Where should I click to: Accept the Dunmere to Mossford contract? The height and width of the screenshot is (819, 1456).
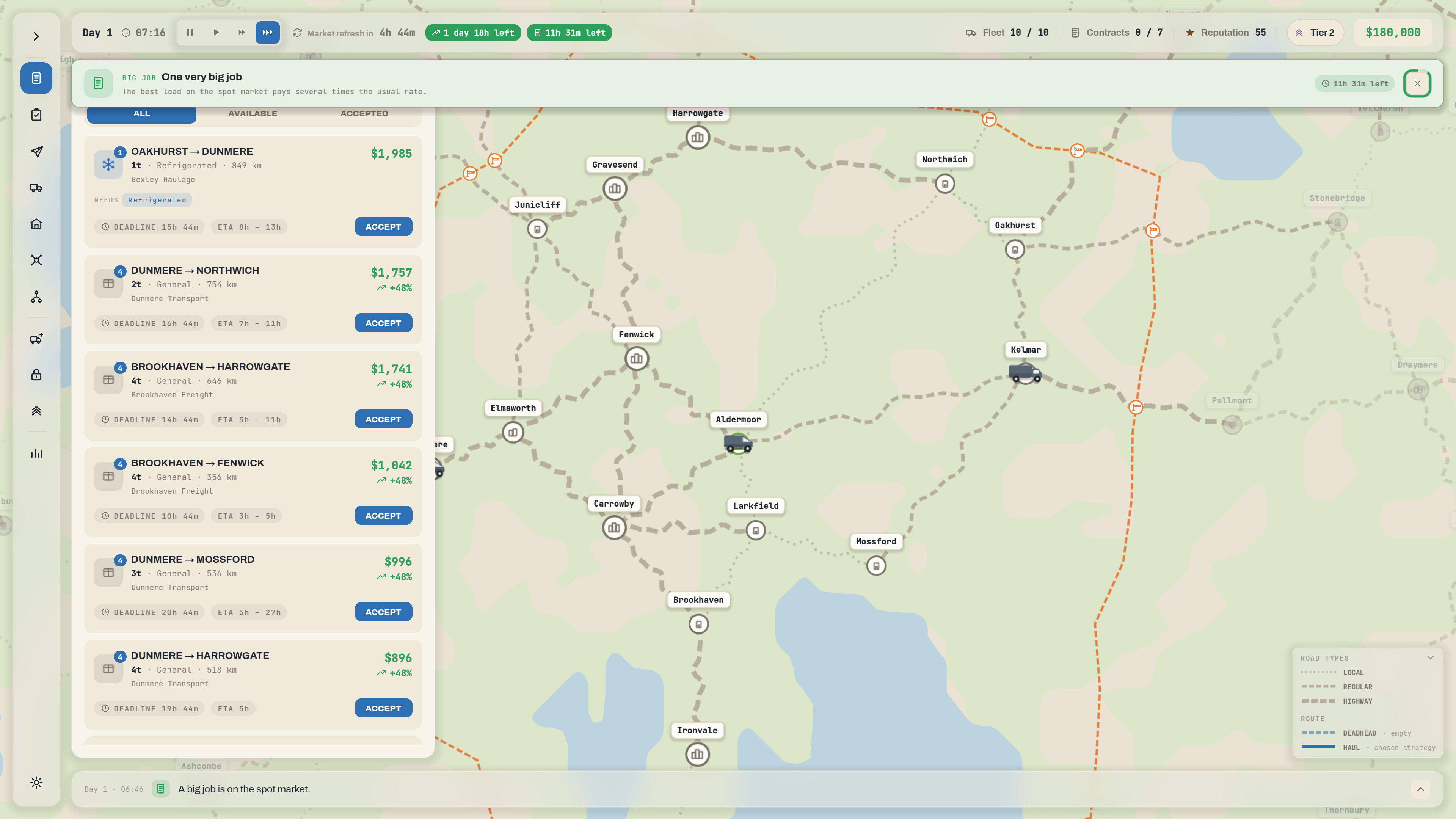[383, 612]
